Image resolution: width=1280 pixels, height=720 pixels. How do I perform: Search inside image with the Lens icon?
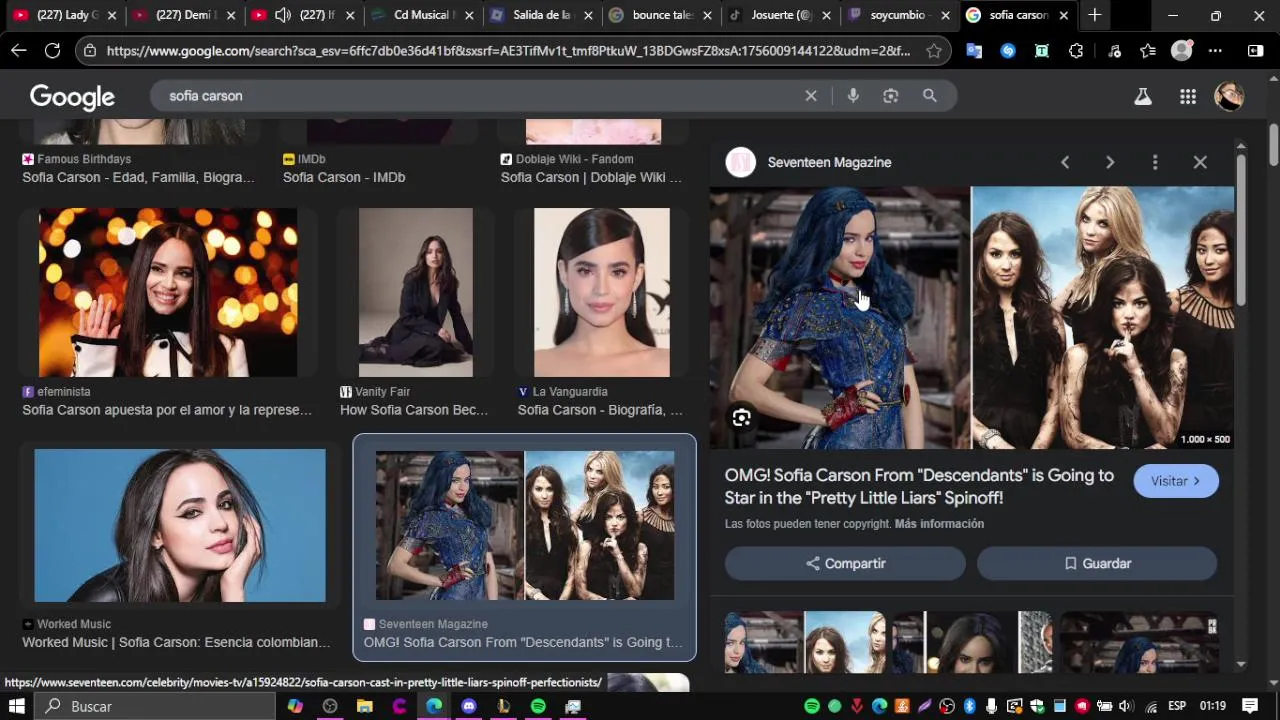coord(741,418)
